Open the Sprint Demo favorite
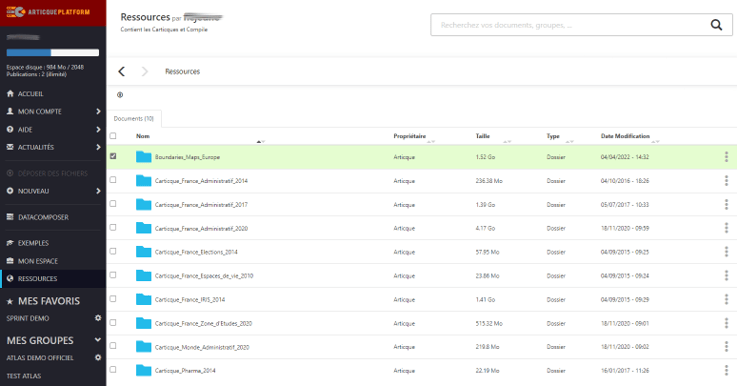Screen dimensions: 737x386 [x=28, y=318]
